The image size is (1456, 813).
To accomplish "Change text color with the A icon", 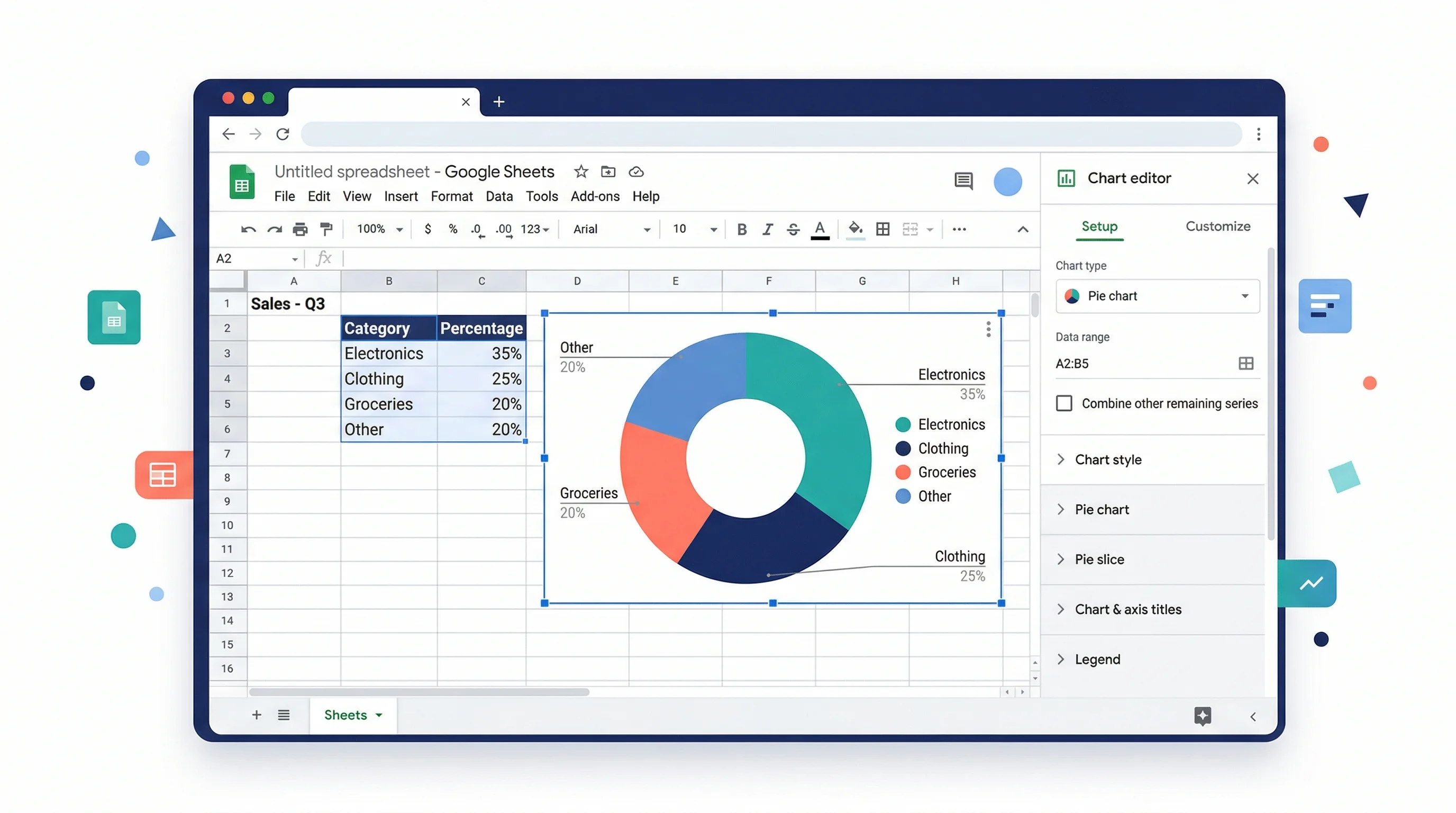I will [820, 229].
